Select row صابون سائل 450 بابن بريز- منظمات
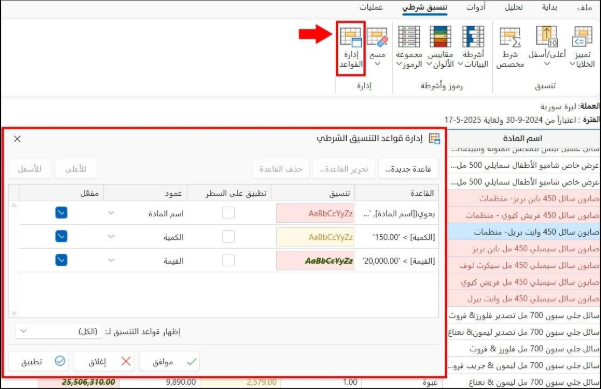Viewport: 601px width, 389px height. (x=524, y=199)
